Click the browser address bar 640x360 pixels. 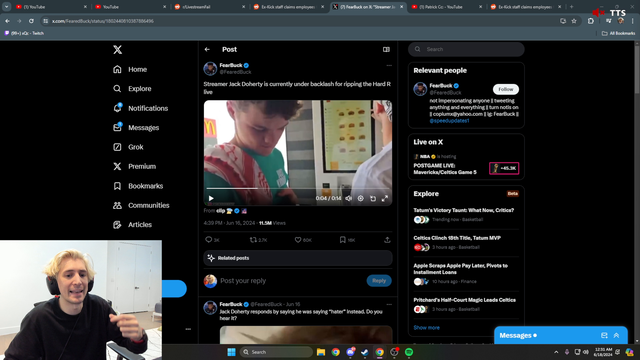click(302, 21)
